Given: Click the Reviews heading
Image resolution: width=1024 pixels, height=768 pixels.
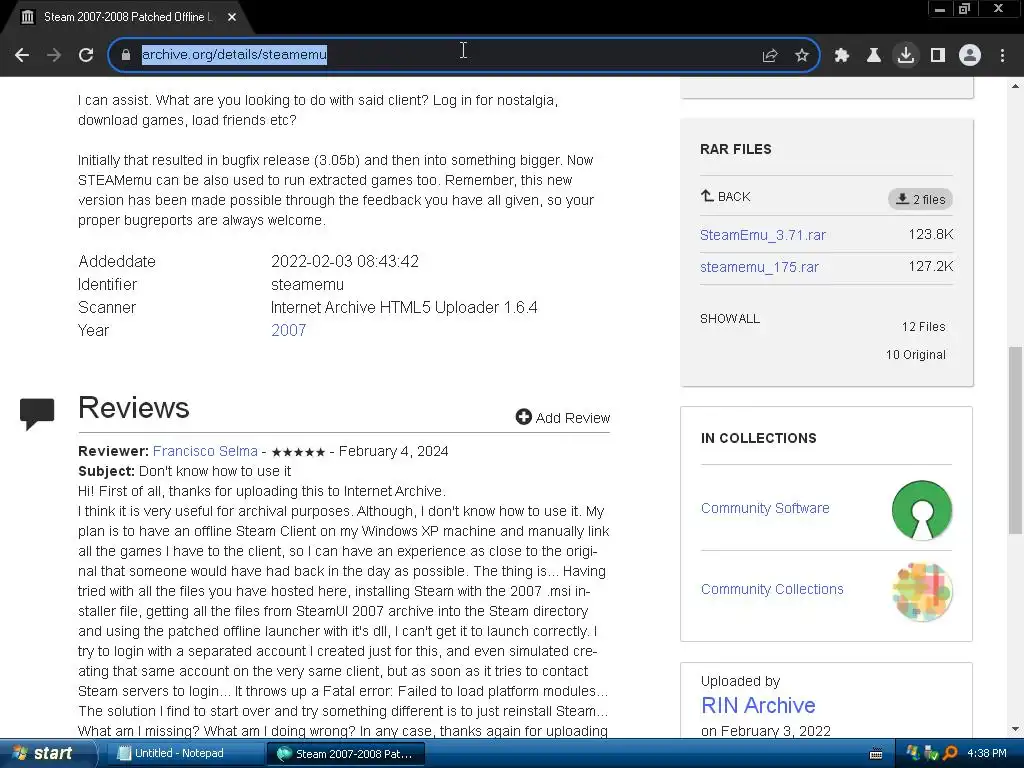Looking at the screenshot, I should click(x=133, y=408).
